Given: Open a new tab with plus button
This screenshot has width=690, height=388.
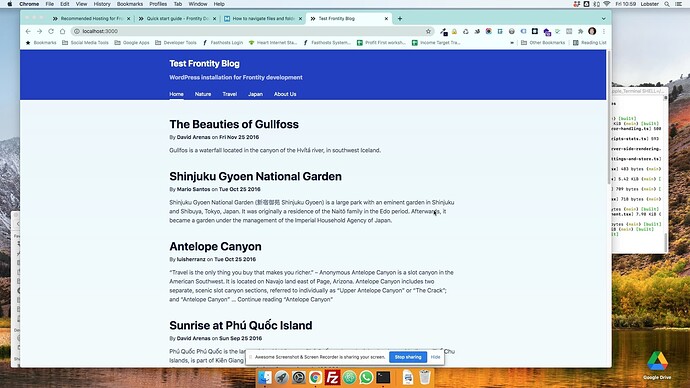Looking at the screenshot, I should point(400,18).
